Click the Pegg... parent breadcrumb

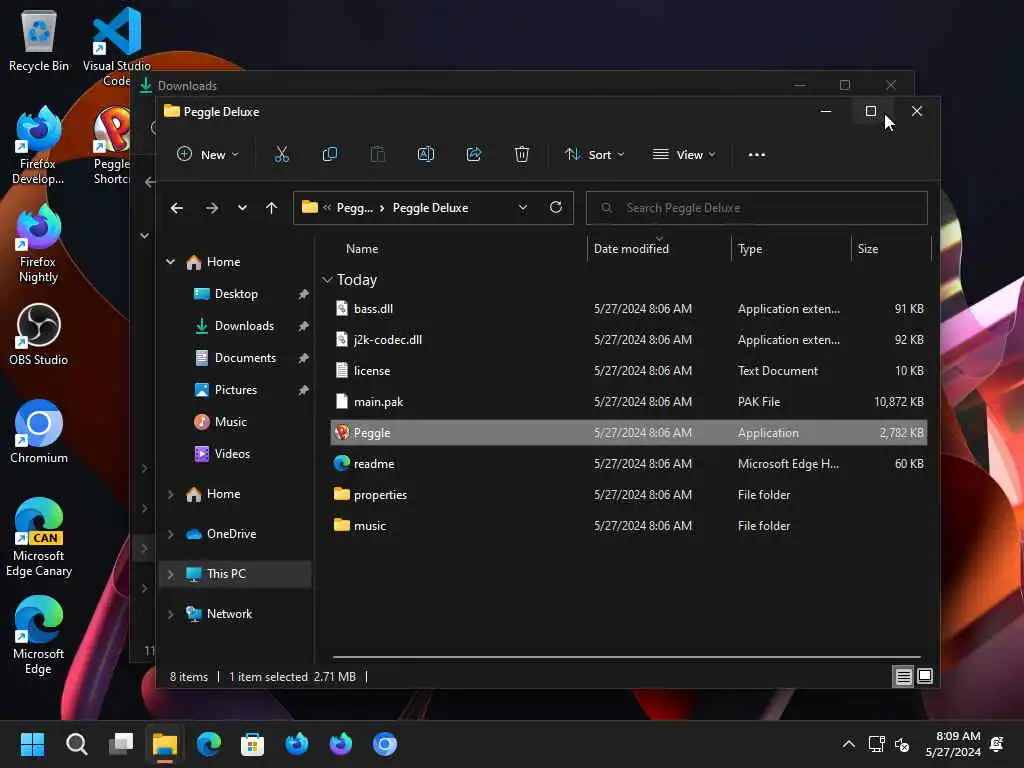355,208
